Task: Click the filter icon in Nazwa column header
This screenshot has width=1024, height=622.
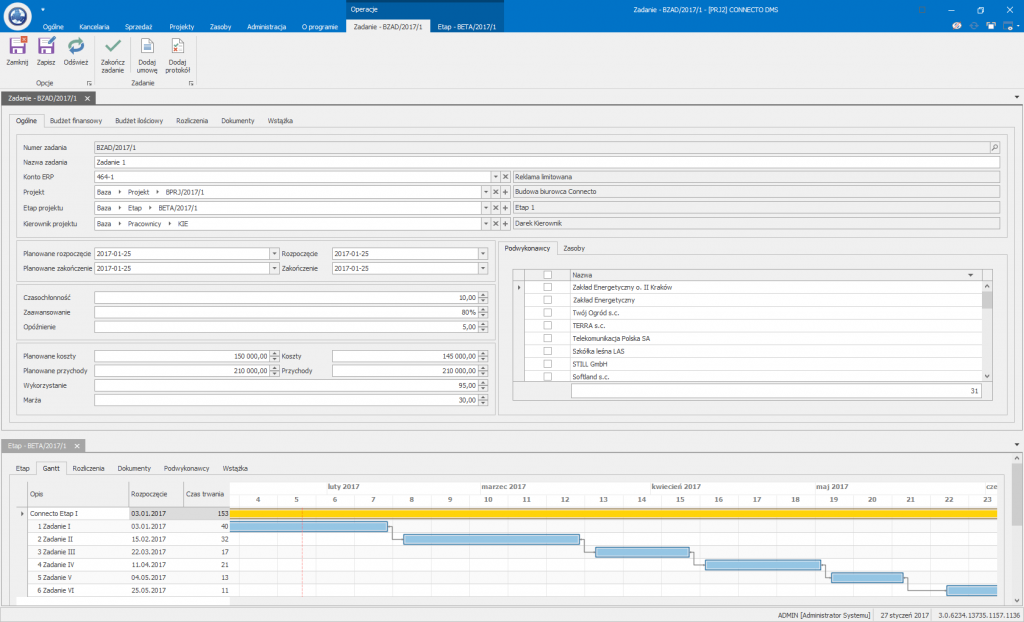Action: click(x=971, y=275)
